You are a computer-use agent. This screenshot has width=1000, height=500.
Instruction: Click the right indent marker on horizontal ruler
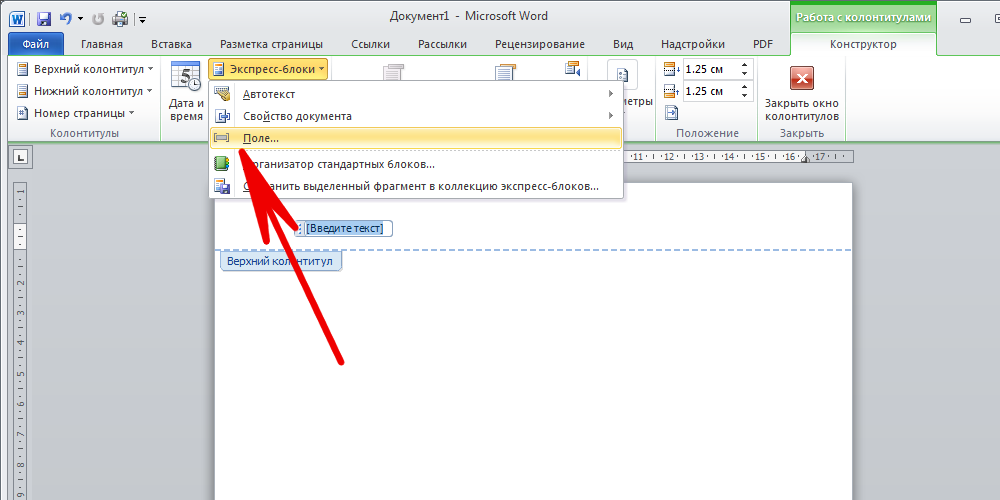805,158
